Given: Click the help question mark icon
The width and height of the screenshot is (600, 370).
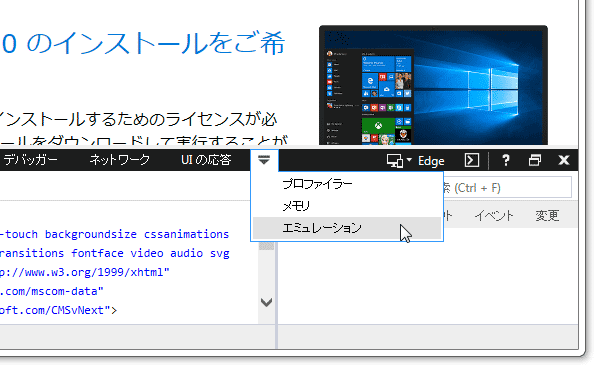Looking at the screenshot, I should click(x=505, y=160).
